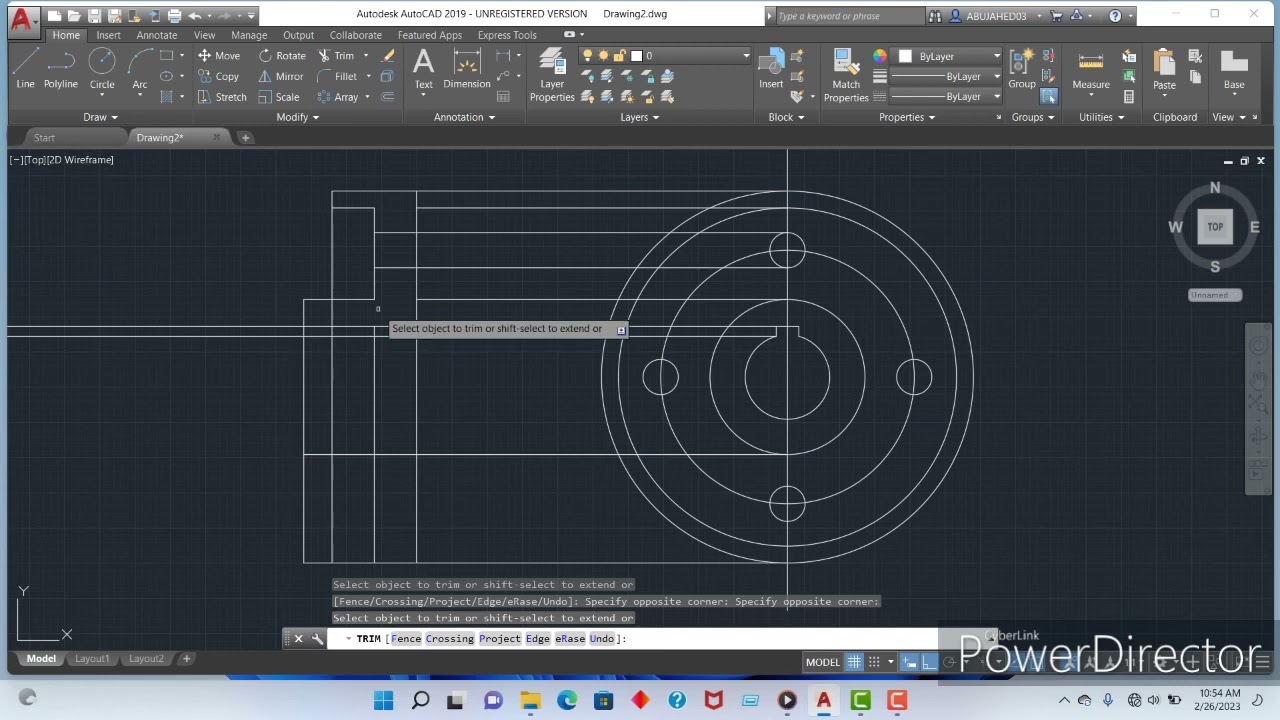Select the Circle tool
This screenshot has width=1280, height=720.
[102, 67]
